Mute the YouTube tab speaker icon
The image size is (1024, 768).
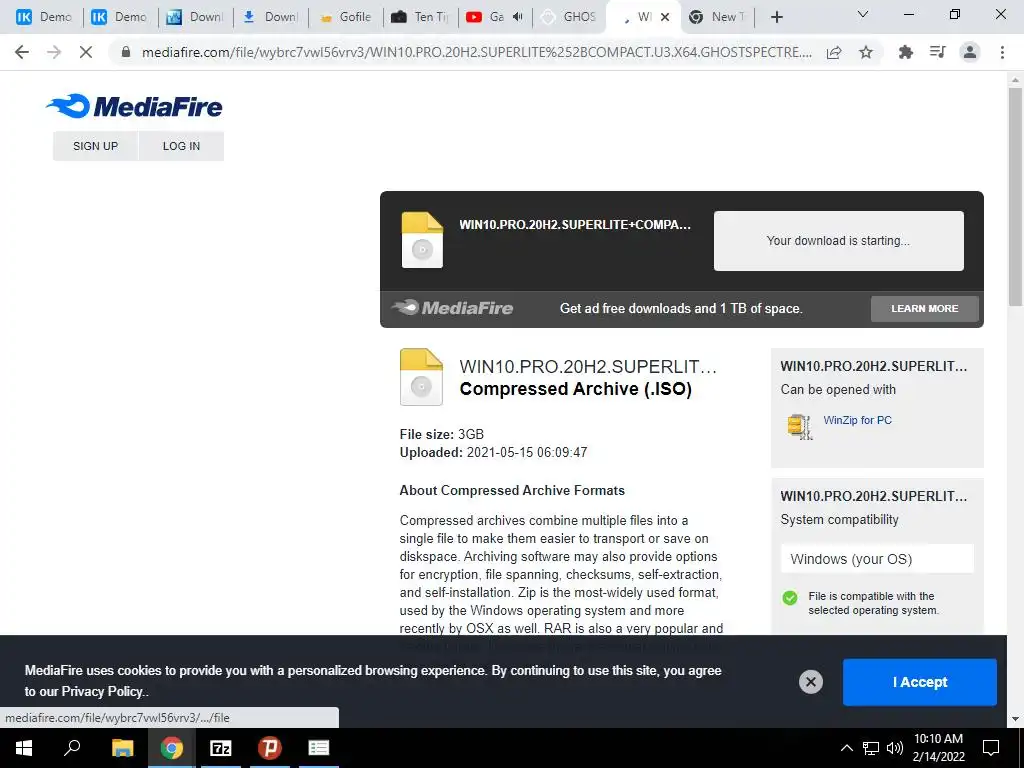518,17
